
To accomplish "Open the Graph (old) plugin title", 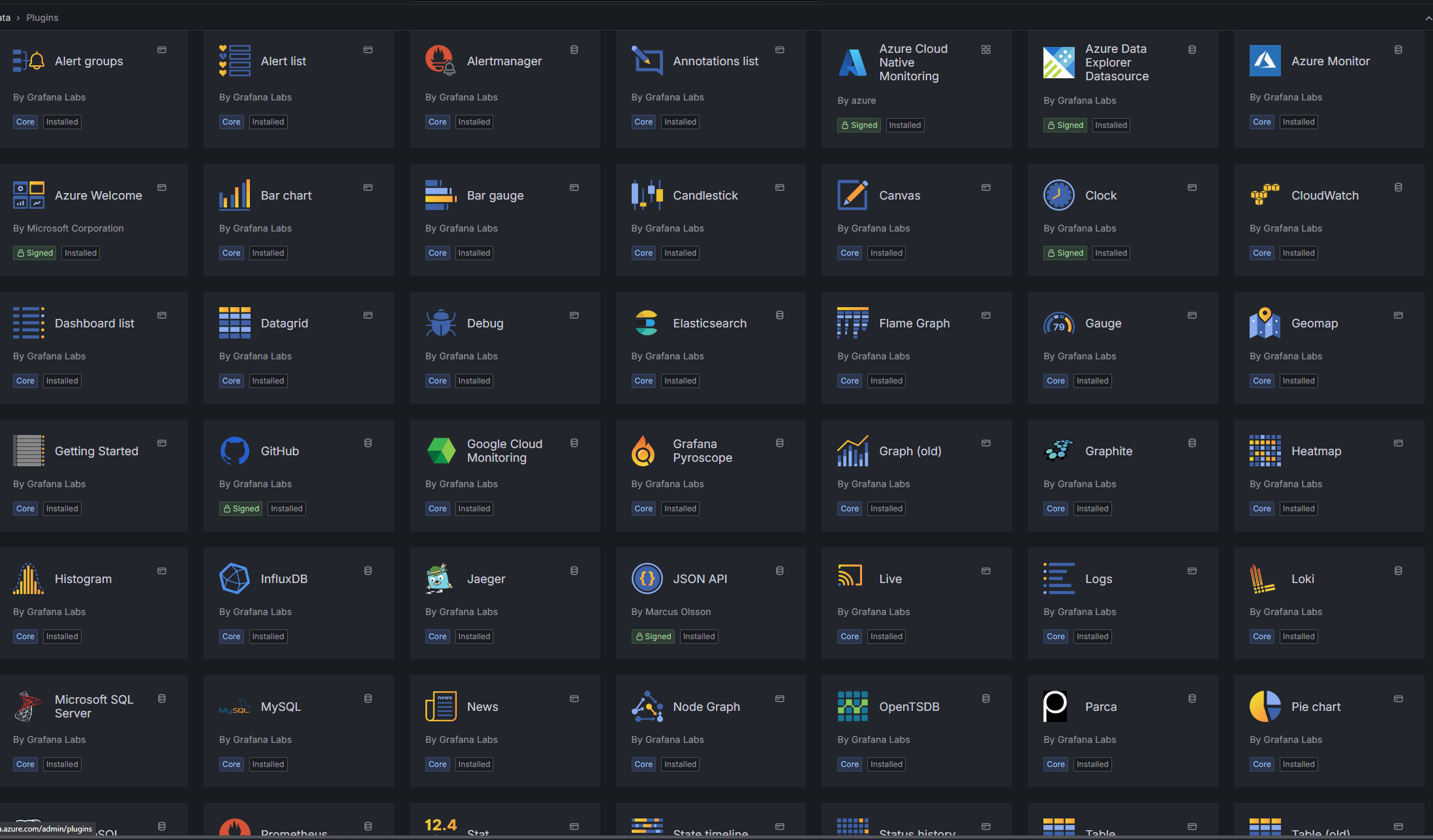I will click(910, 451).
